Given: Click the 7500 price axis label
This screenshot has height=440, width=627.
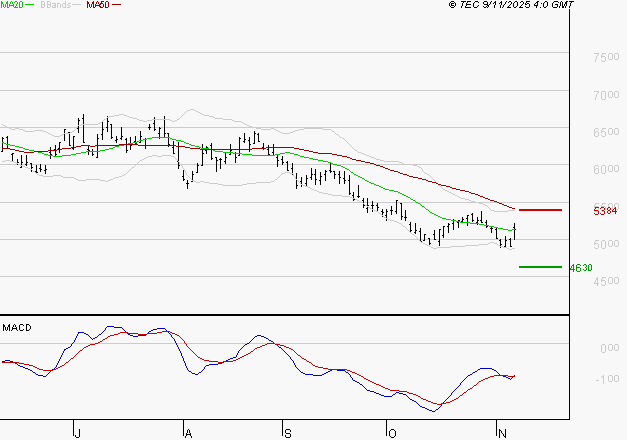Looking at the screenshot, I should tap(606, 57).
